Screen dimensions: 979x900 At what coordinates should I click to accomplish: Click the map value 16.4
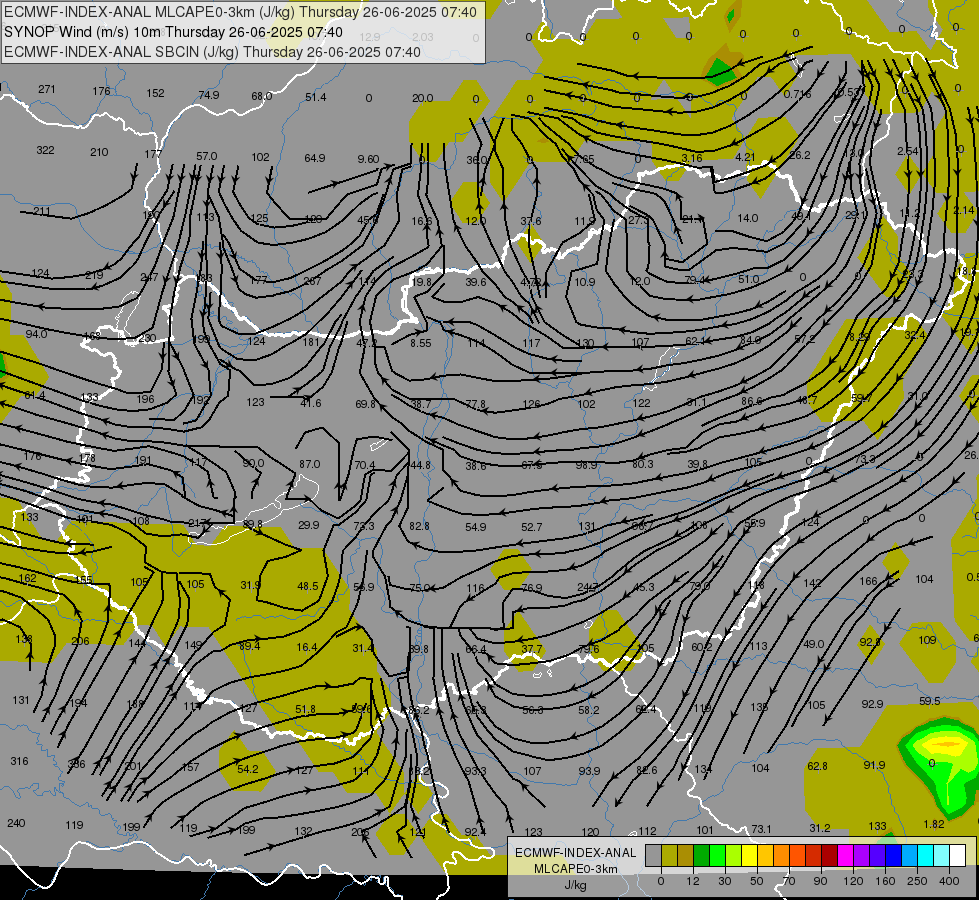pos(307,648)
